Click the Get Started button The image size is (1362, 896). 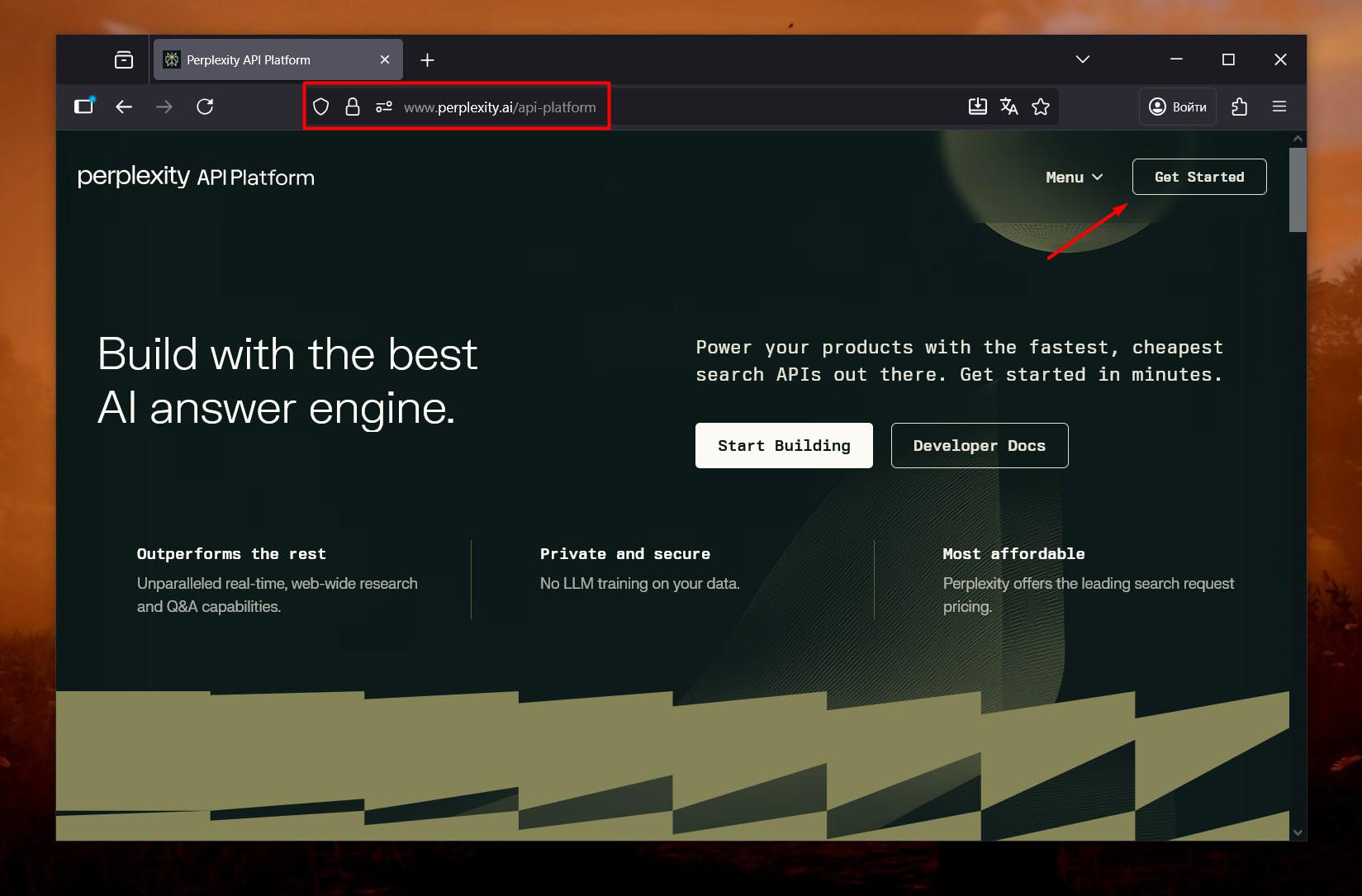[1198, 177]
